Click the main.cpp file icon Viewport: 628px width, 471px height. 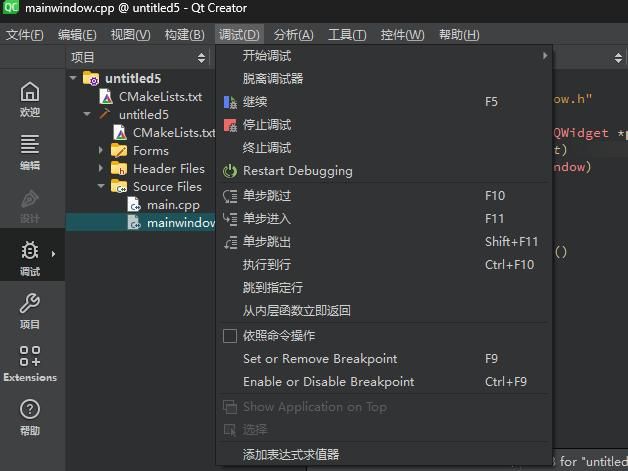[x=134, y=205]
